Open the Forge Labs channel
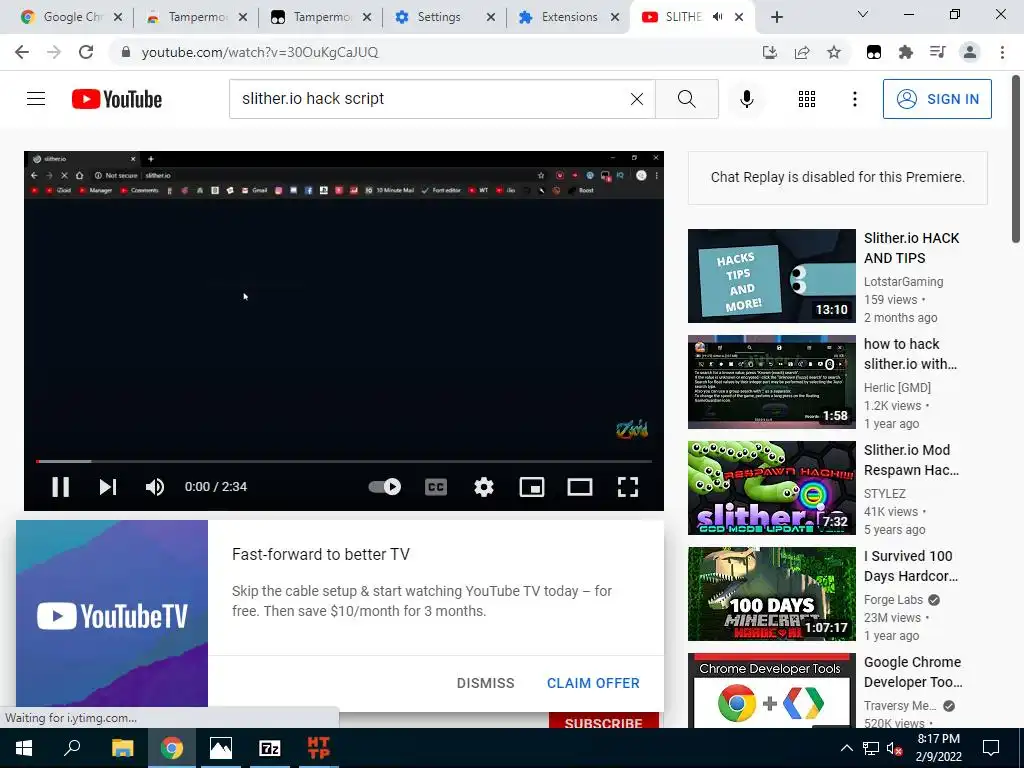 [x=893, y=600]
